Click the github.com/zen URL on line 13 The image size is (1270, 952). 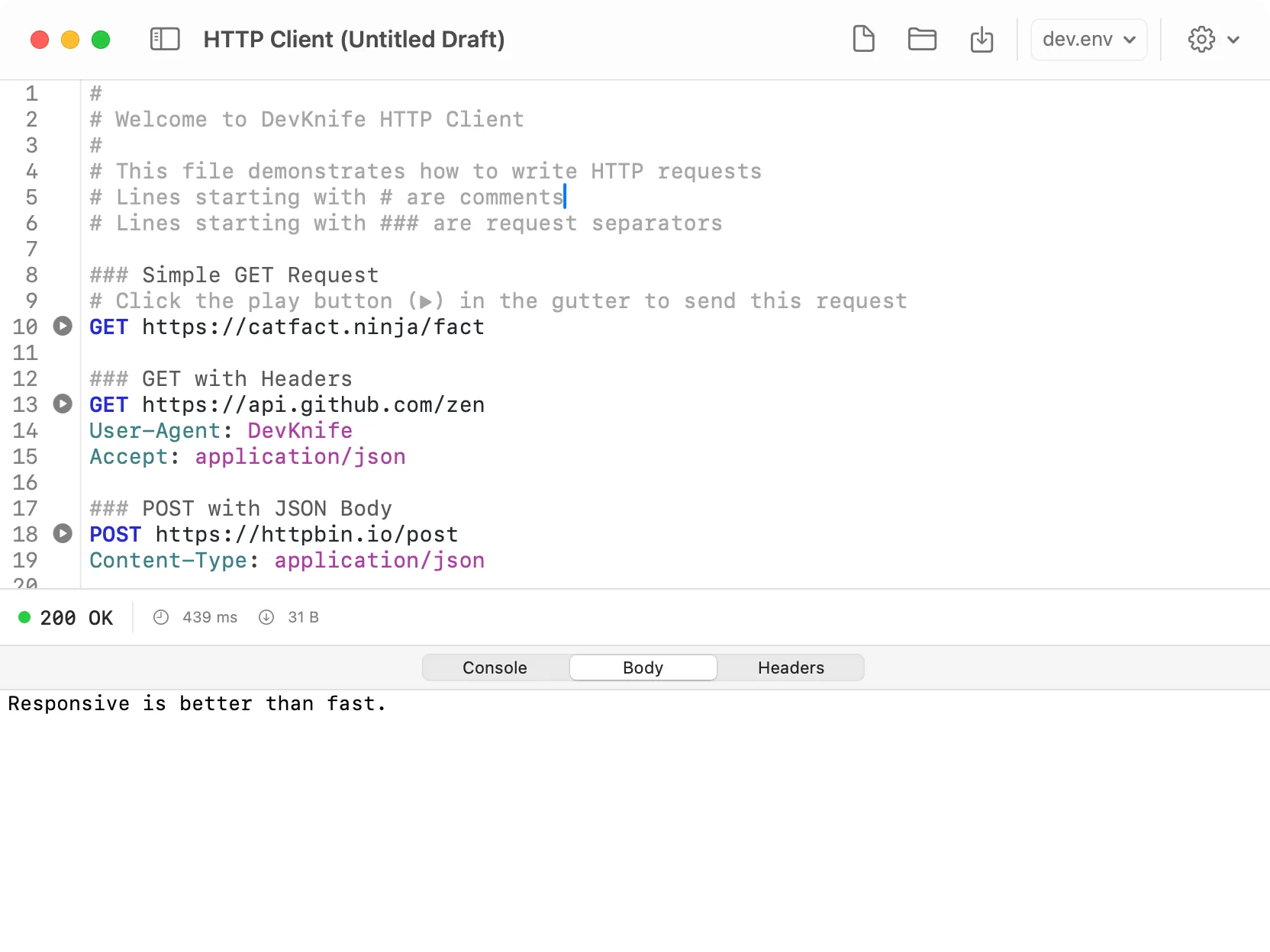pos(313,404)
